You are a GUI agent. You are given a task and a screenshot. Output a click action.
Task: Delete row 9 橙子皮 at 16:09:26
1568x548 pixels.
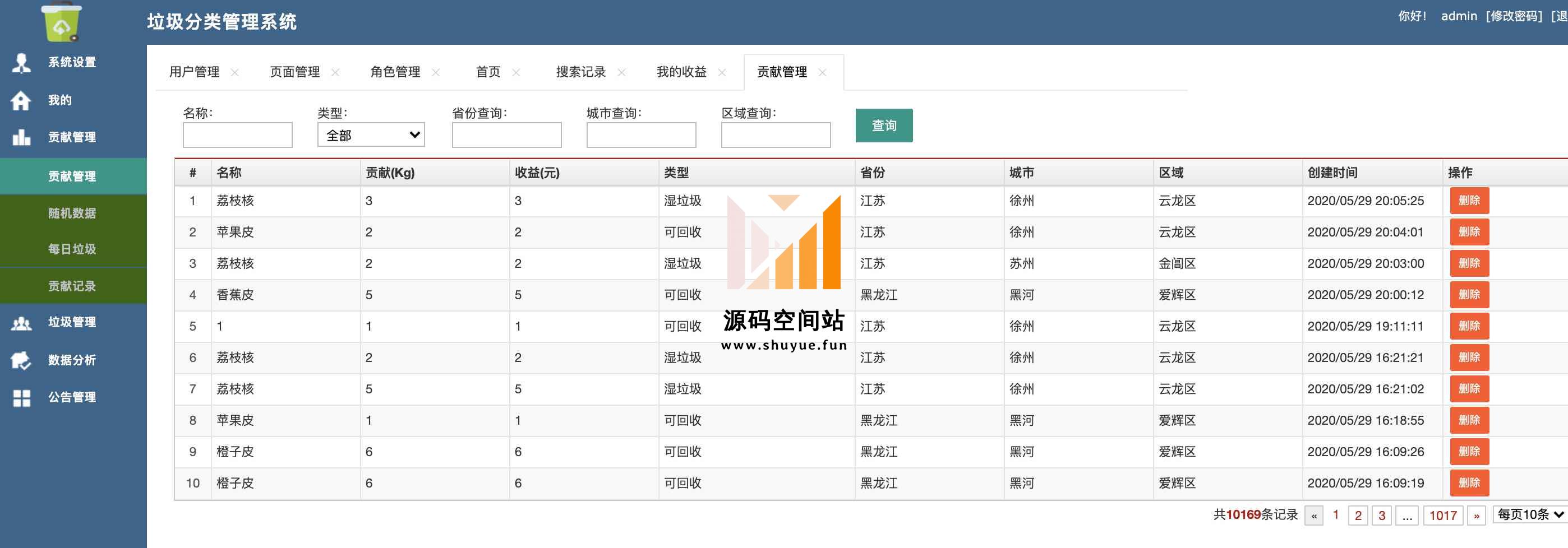click(x=1469, y=451)
